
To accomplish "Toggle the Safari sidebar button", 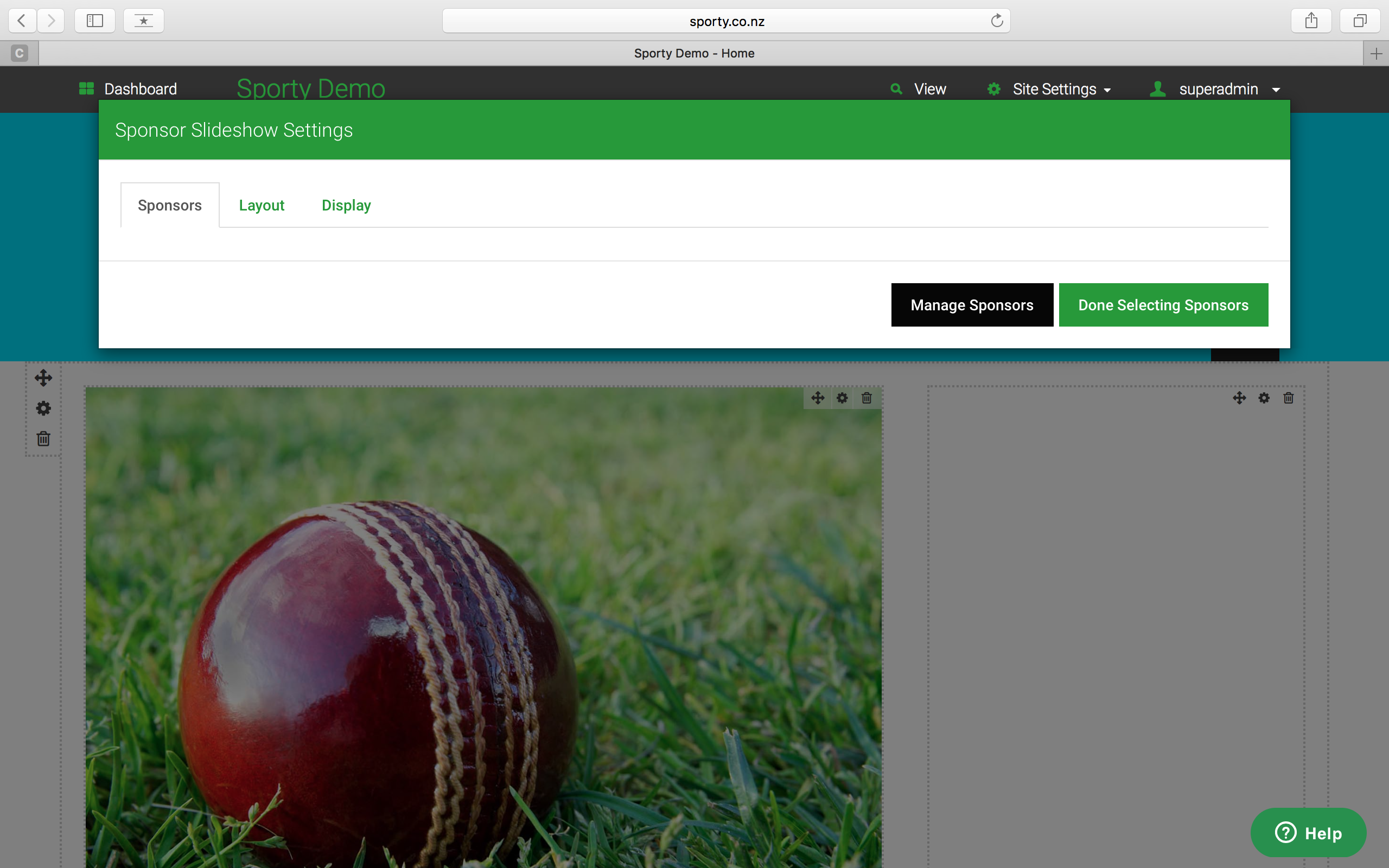I will point(95,21).
